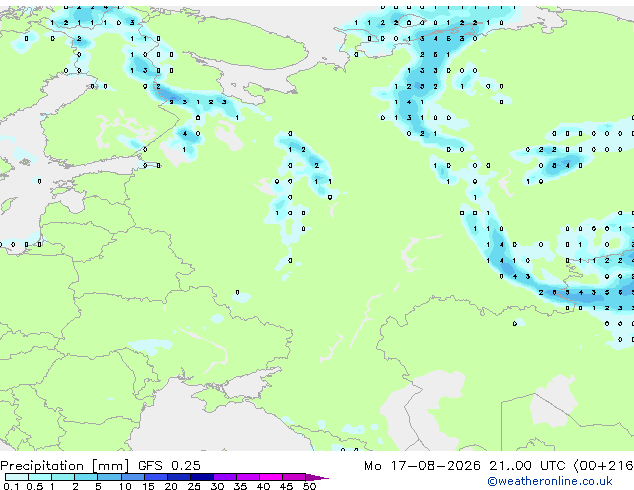Click the "21..00 UTC" time text

click(527, 466)
